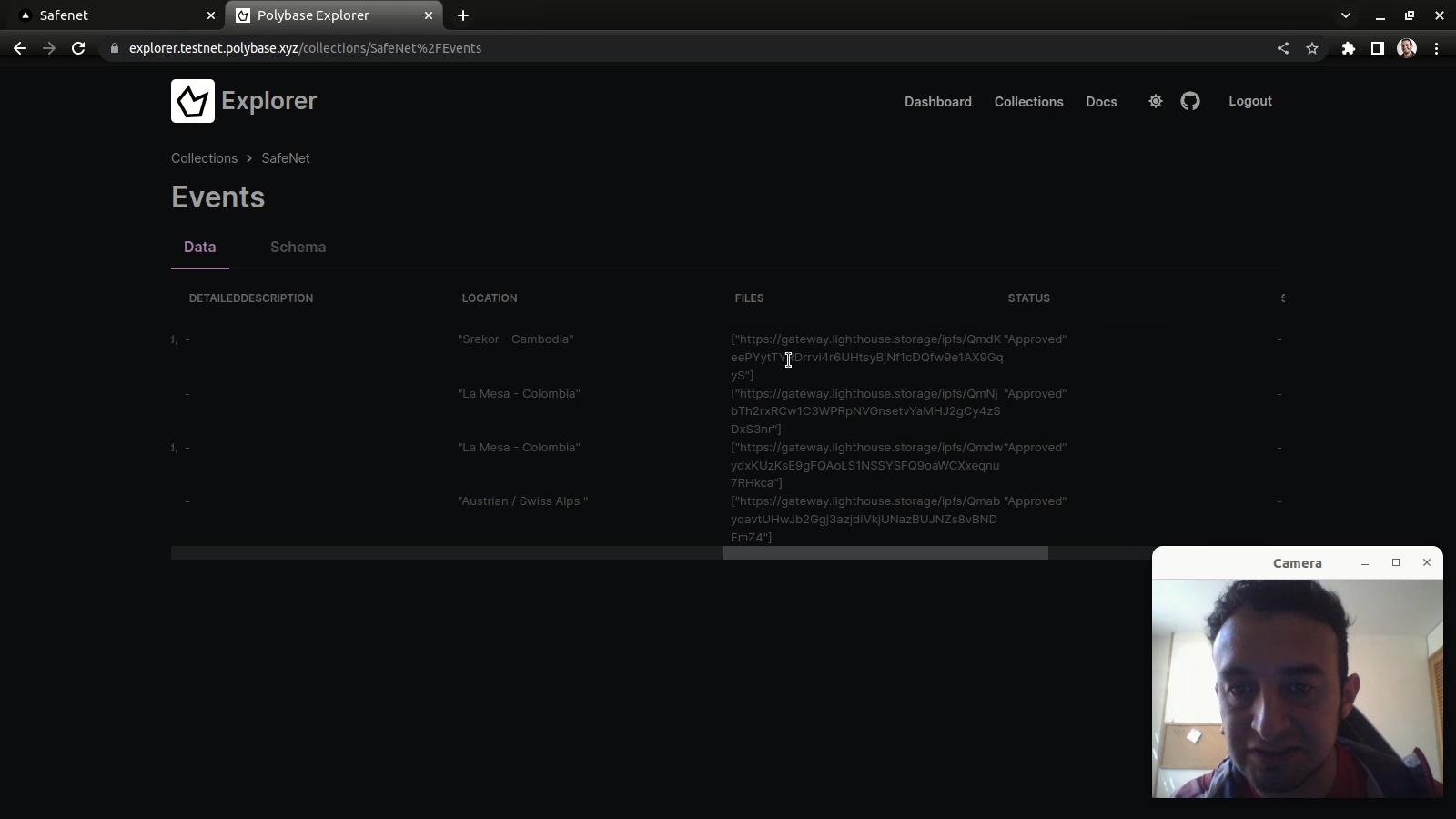Reload the page with the refresh icon
Image resolution: width=1456 pixels, height=819 pixels.
pyautogui.click(x=78, y=48)
